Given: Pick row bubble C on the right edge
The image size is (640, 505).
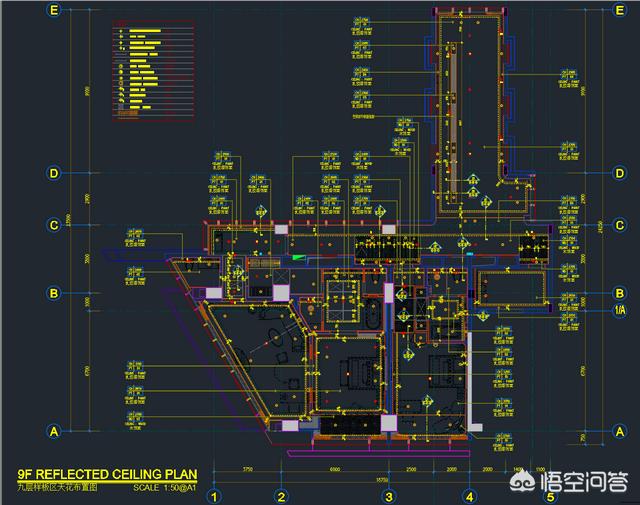Looking at the screenshot, I should click(x=619, y=225).
